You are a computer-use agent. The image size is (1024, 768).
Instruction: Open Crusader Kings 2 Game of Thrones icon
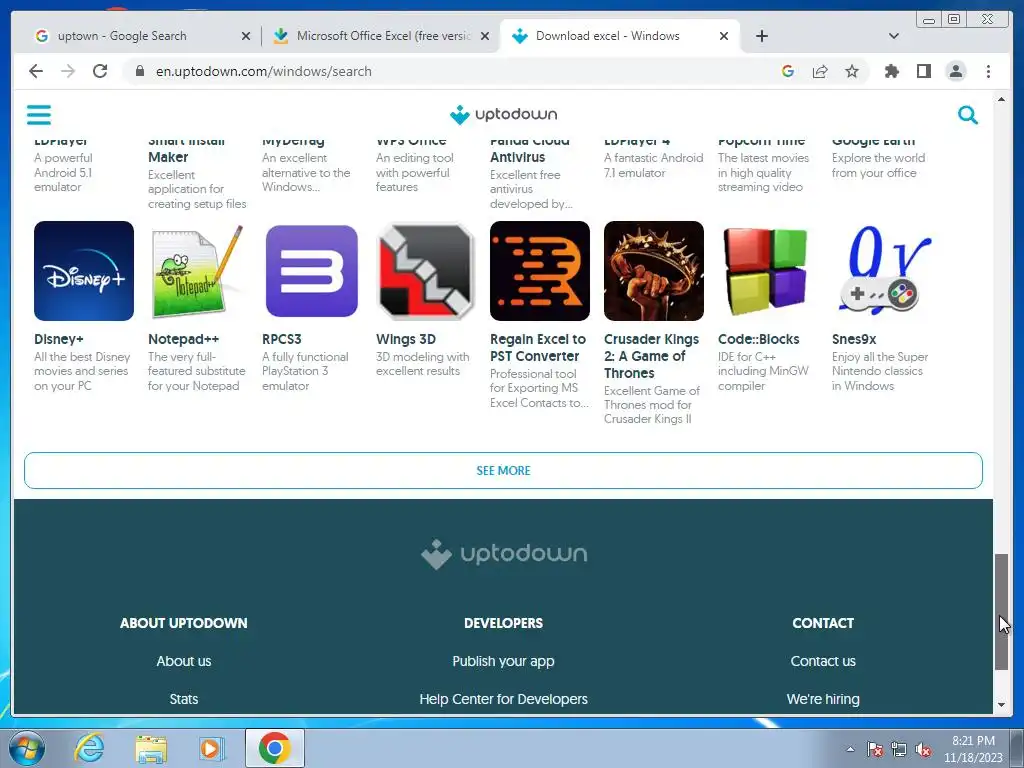654,271
